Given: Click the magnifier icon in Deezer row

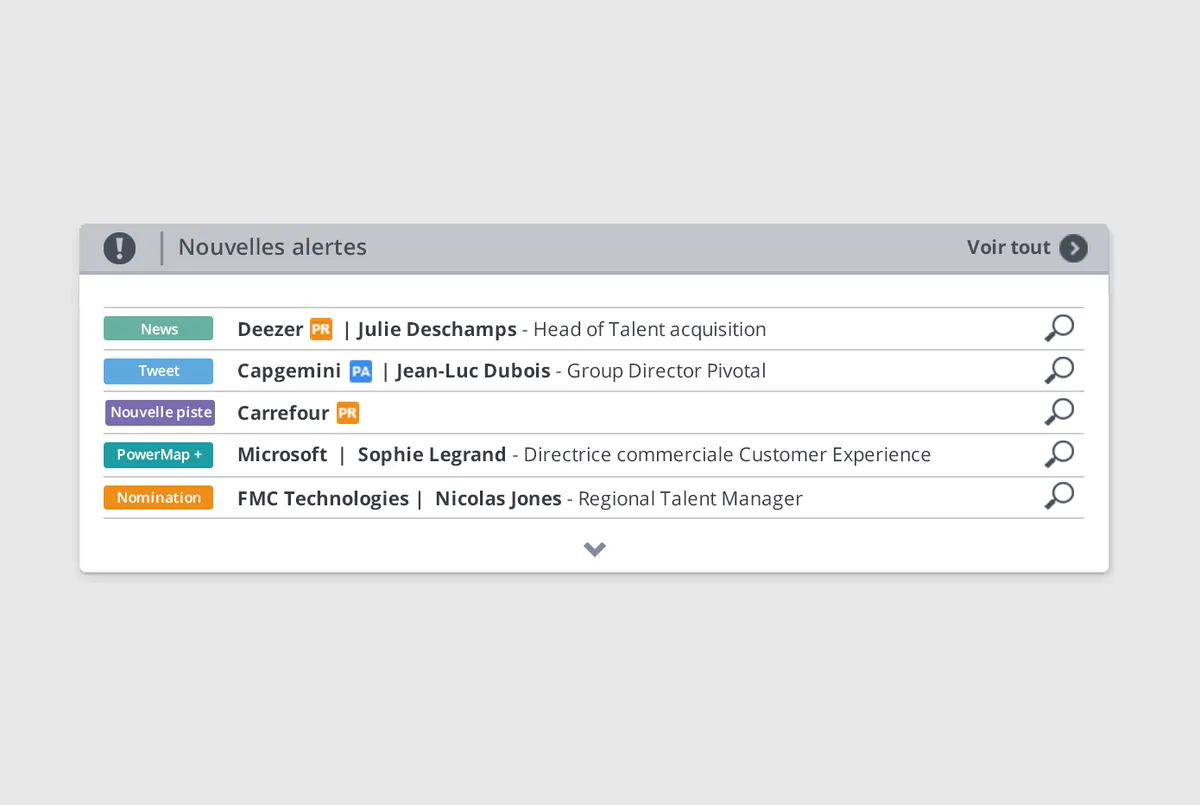Looking at the screenshot, I should tap(1058, 328).
